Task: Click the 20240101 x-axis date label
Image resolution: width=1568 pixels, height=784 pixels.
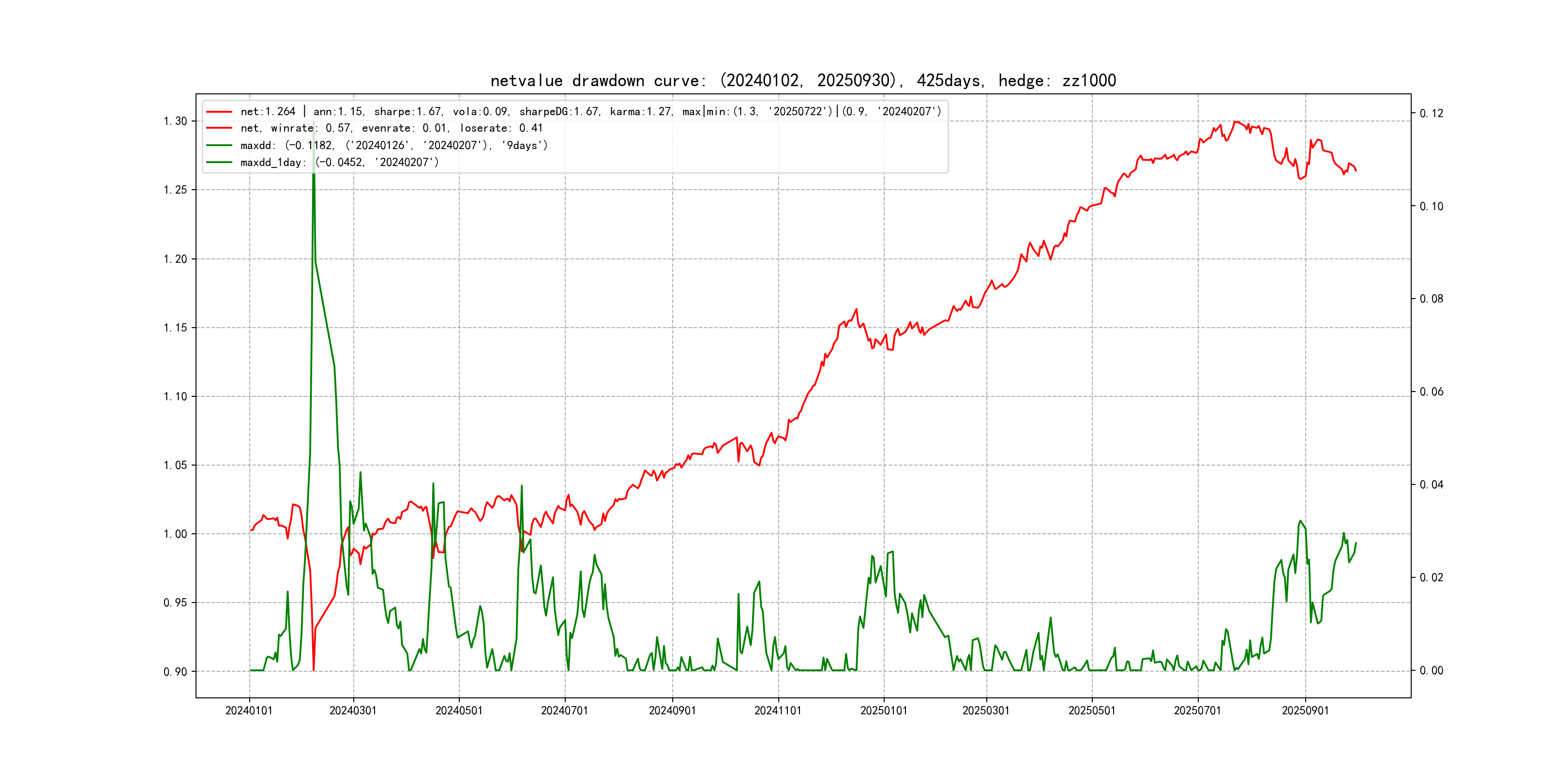Action: click(249, 710)
